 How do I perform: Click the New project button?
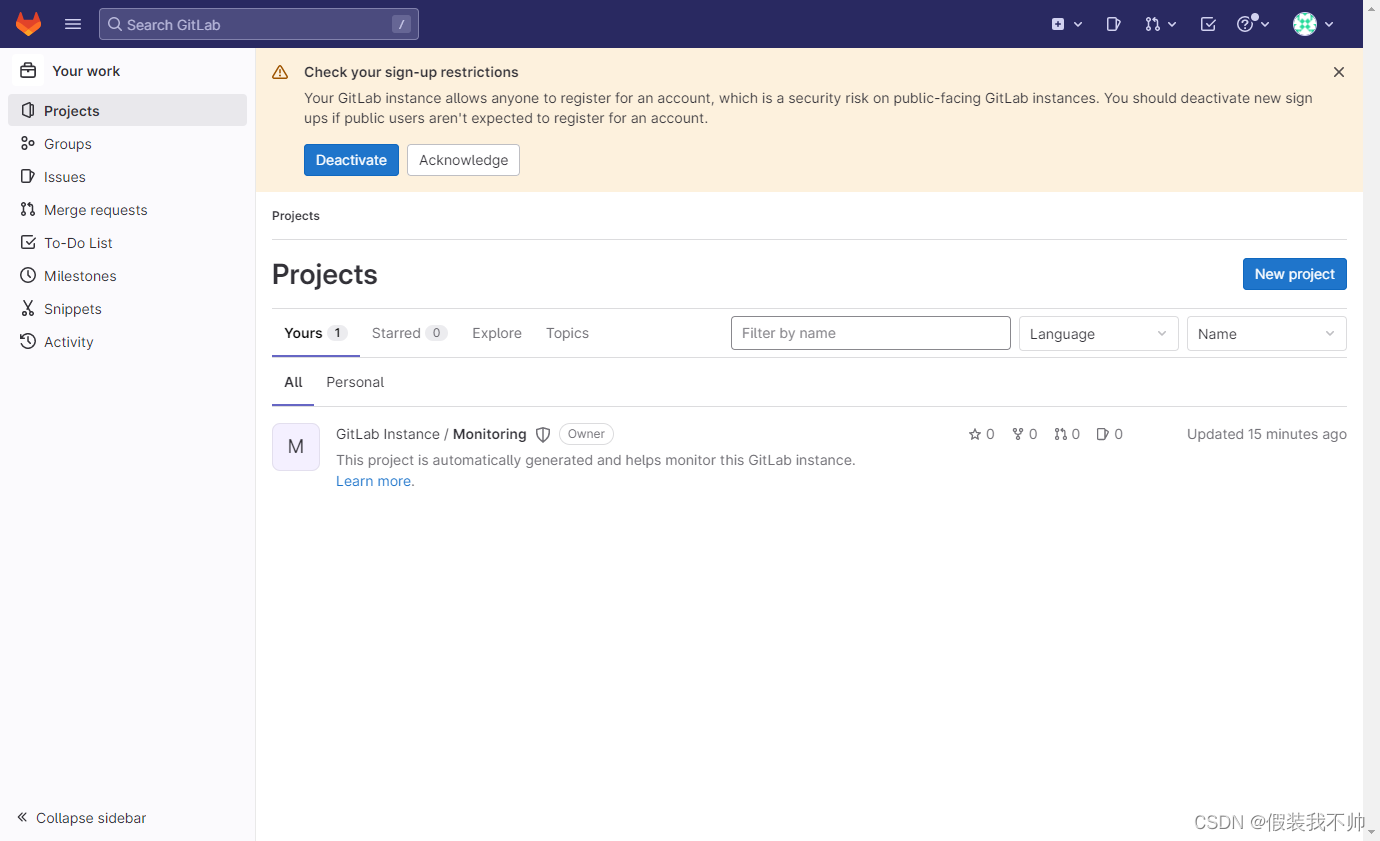click(1294, 274)
